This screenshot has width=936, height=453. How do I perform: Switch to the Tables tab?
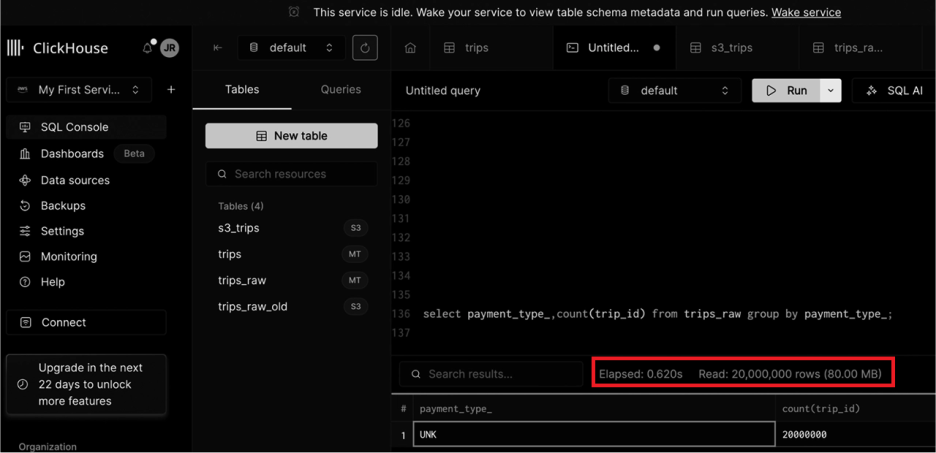[242, 90]
